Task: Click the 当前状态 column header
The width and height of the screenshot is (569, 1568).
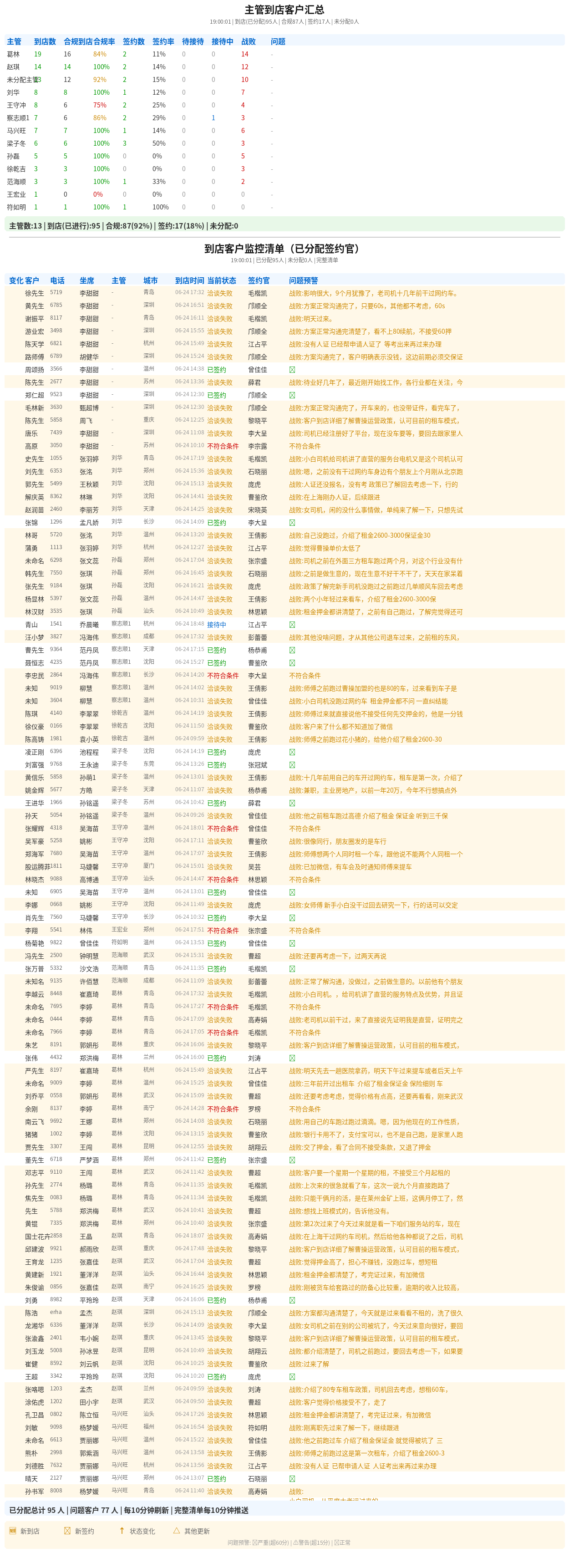Action: pyautogui.click(x=222, y=280)
